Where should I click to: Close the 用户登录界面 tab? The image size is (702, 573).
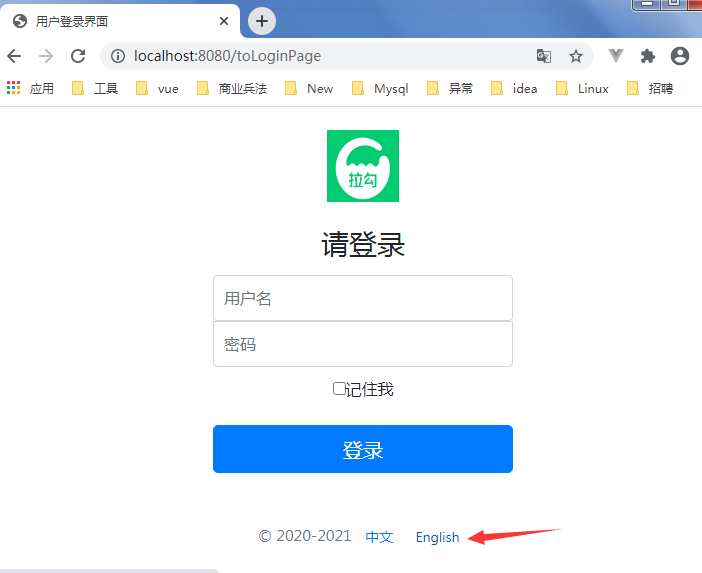coord(224,21)
